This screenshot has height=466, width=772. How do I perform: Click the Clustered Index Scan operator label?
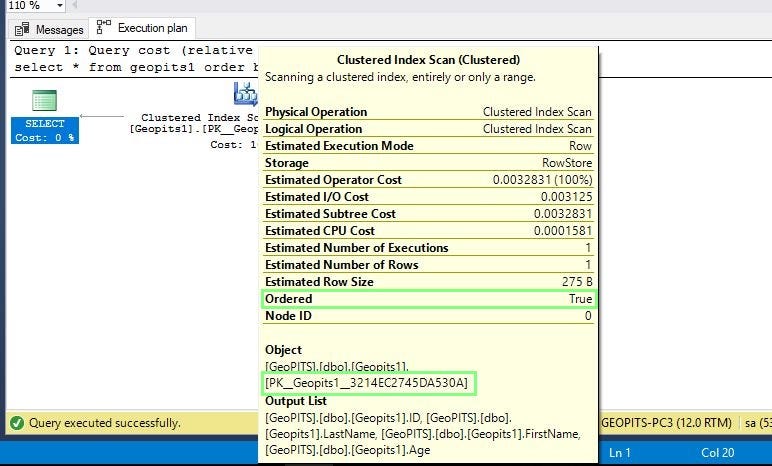pyautogui.click(x=194, y=131)
